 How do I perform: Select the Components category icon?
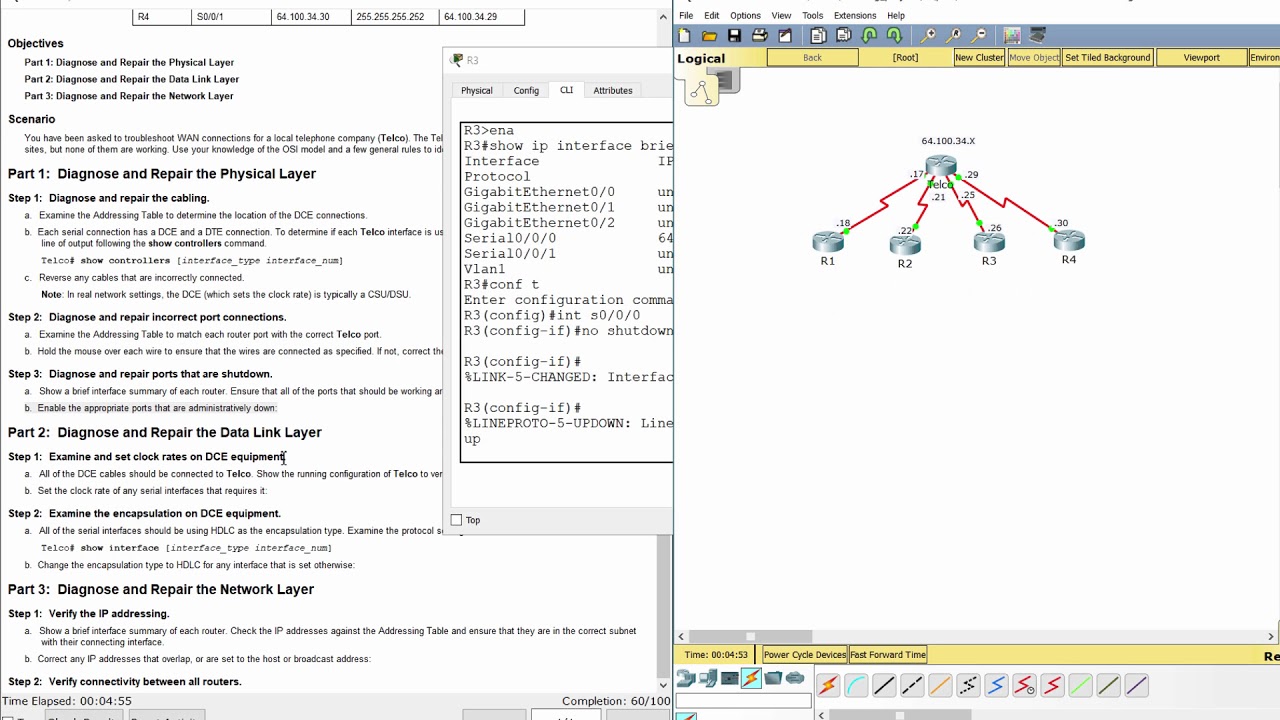[729, 679]
